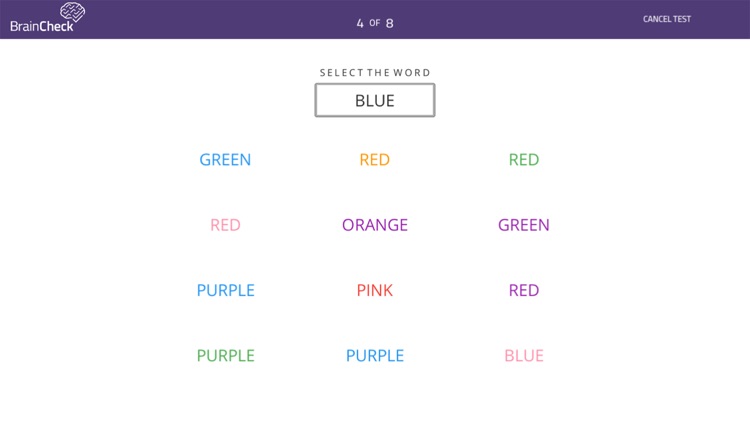The height and width of the screenshot is (422, 750).
Task: Click the number 8 in progress counter
Action: [389, 23]
